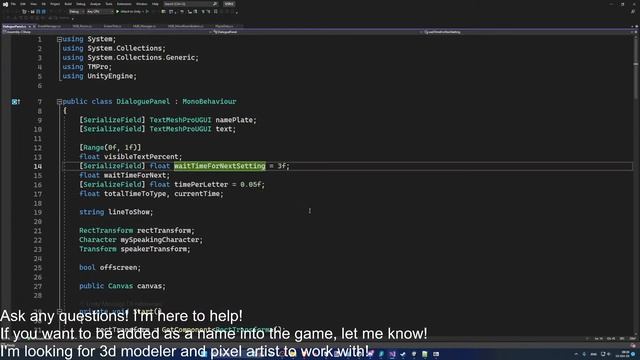
Task: Open the Git menu
Action: [x=44, y=4]
